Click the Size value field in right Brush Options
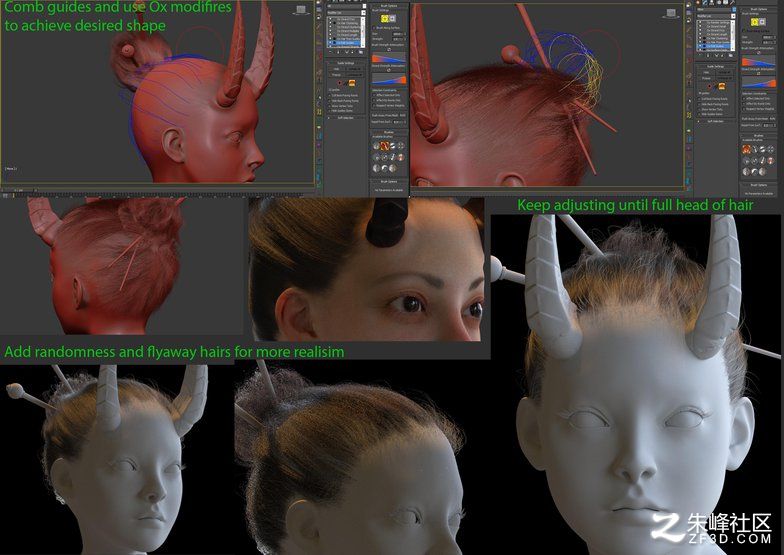The width and height of the screenshot is (784, 555). tap(768, 37)
